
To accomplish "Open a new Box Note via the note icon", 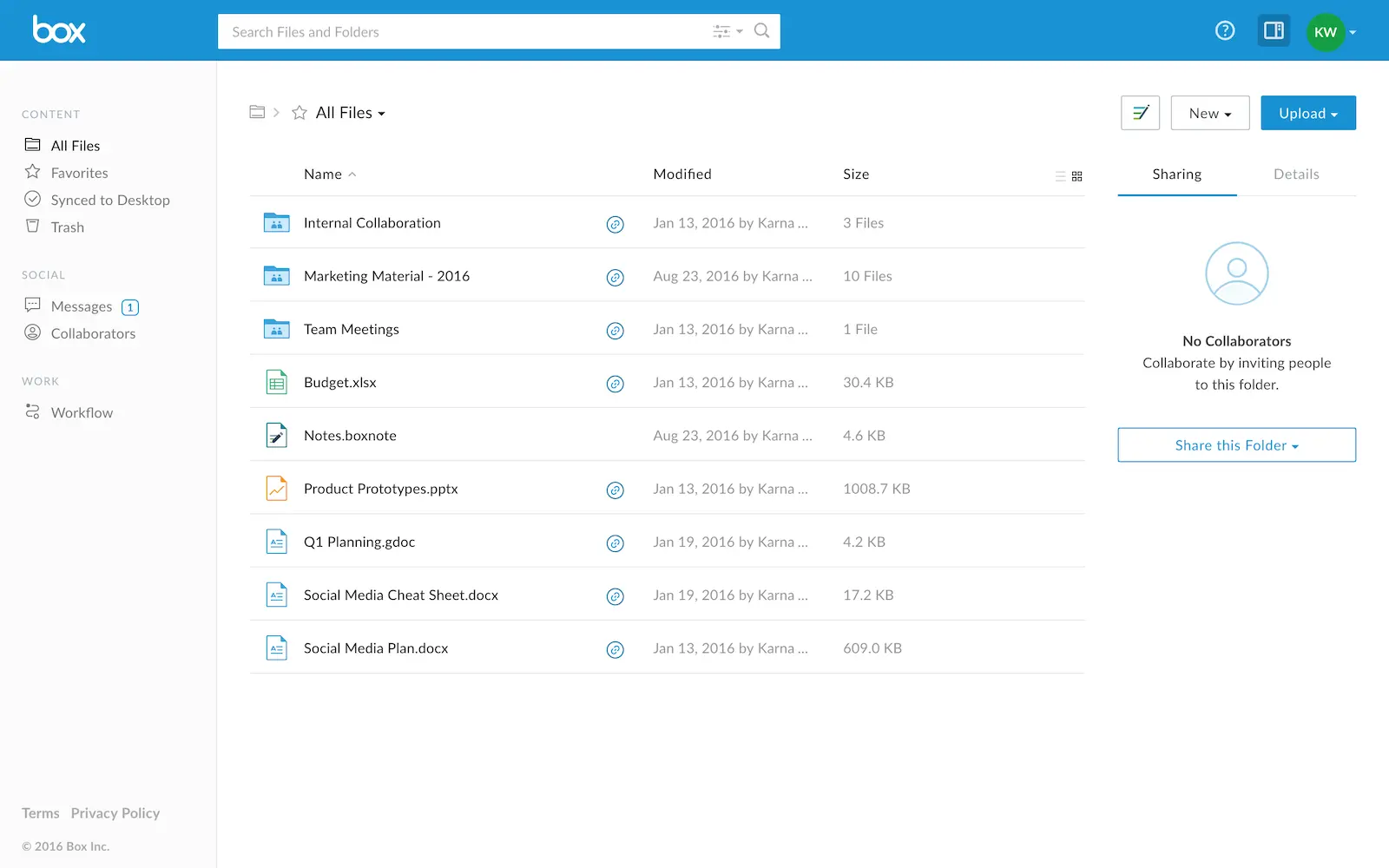I will 1140,113.
